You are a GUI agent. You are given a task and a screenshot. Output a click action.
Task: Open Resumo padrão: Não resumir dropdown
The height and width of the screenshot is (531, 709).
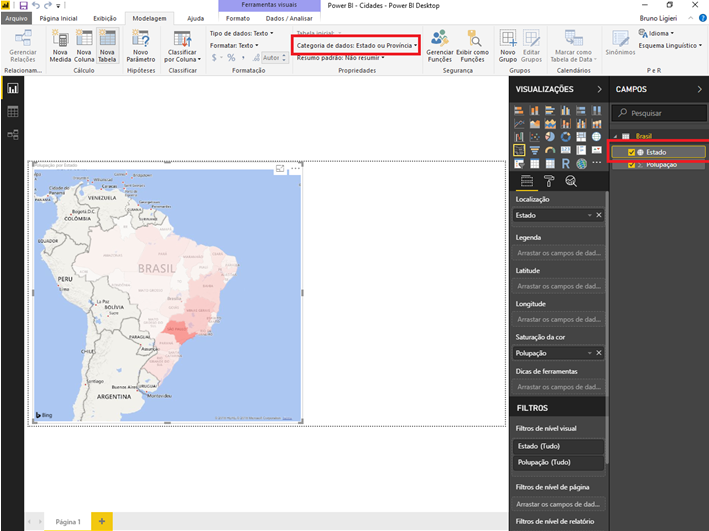[x=340, y=58]
